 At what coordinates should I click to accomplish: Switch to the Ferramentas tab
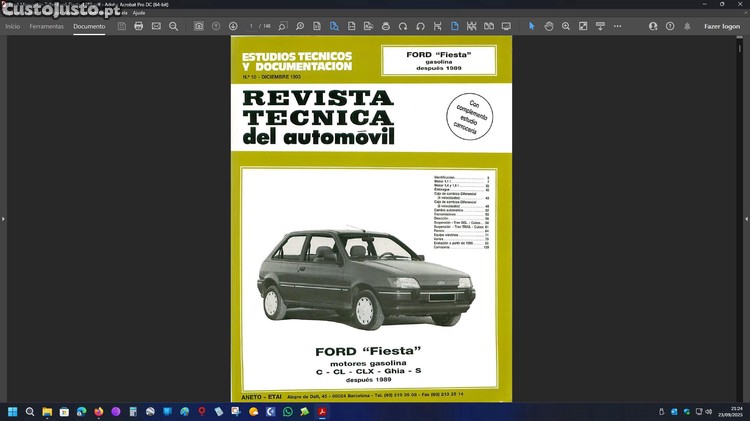[x=46, y=26]
